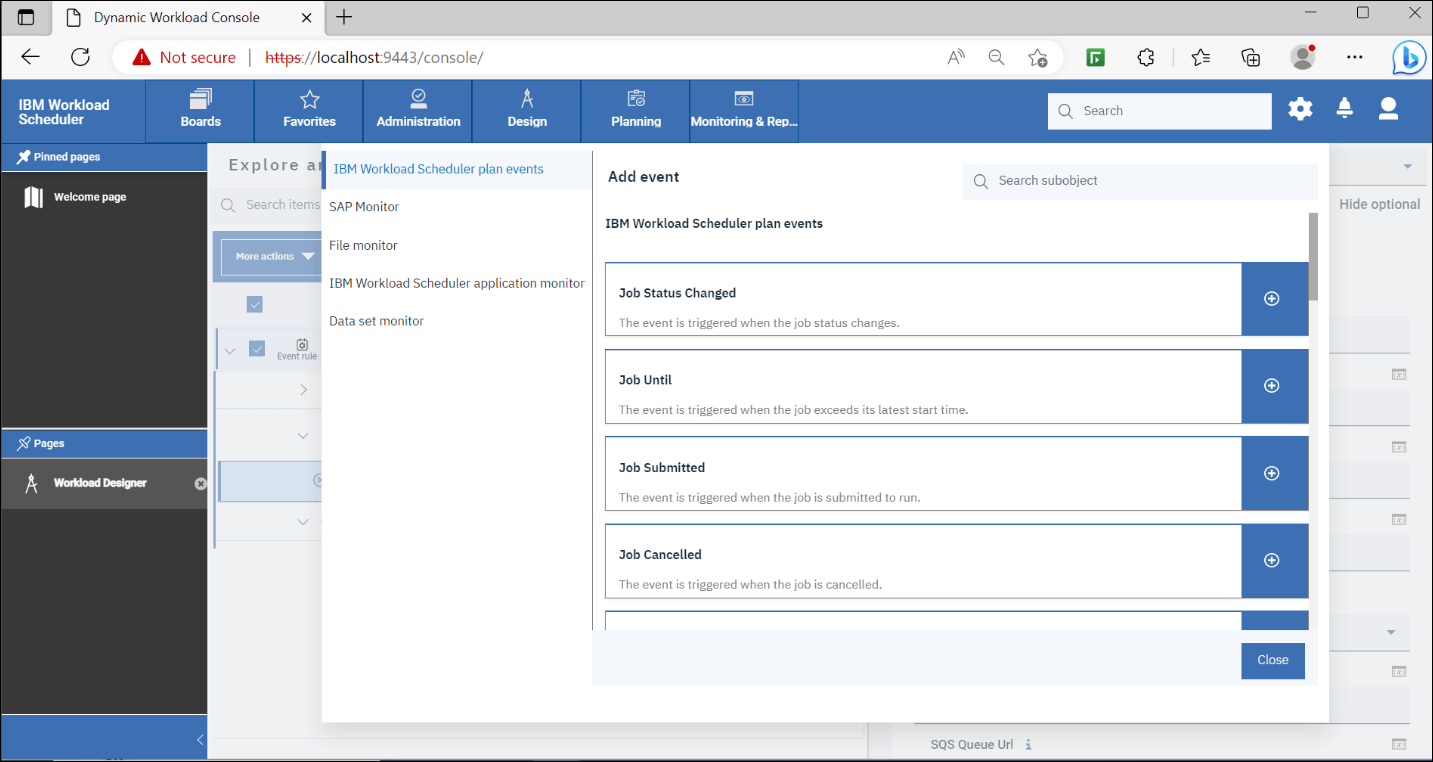This screenshot has width=1433, height=762.
Task: Open notifications bell in console header
Action: [1345, 110]
